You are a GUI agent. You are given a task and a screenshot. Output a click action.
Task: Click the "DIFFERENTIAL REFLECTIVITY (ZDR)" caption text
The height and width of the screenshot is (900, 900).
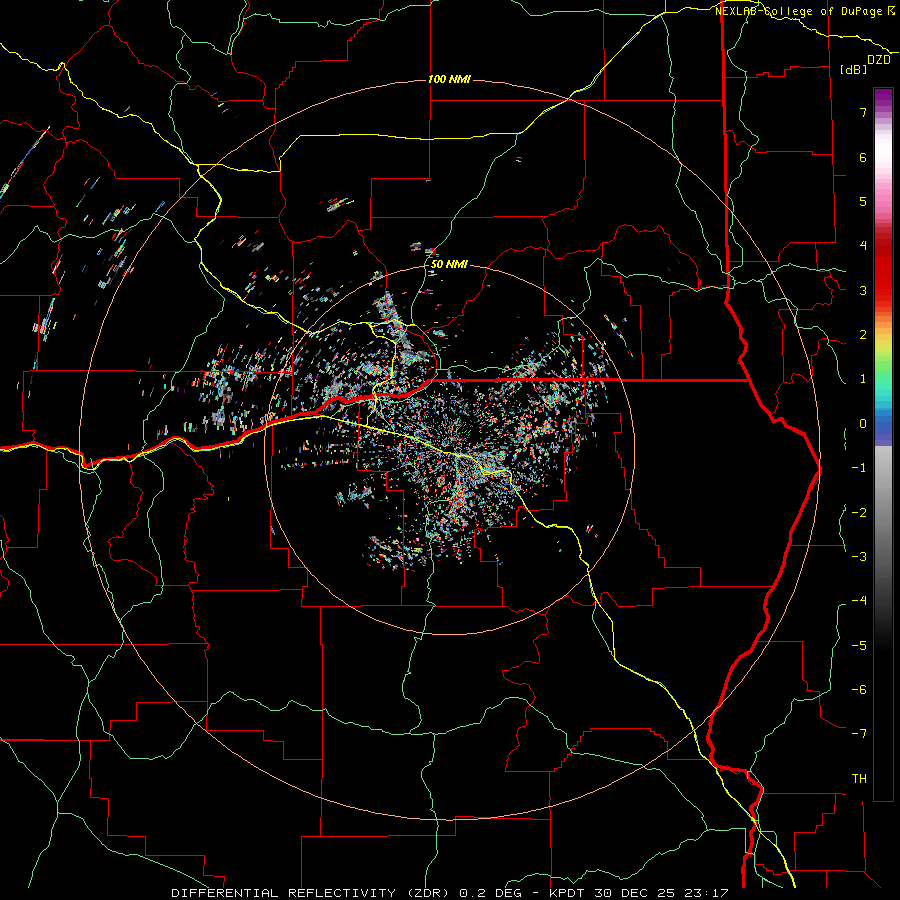pos(312,893)
